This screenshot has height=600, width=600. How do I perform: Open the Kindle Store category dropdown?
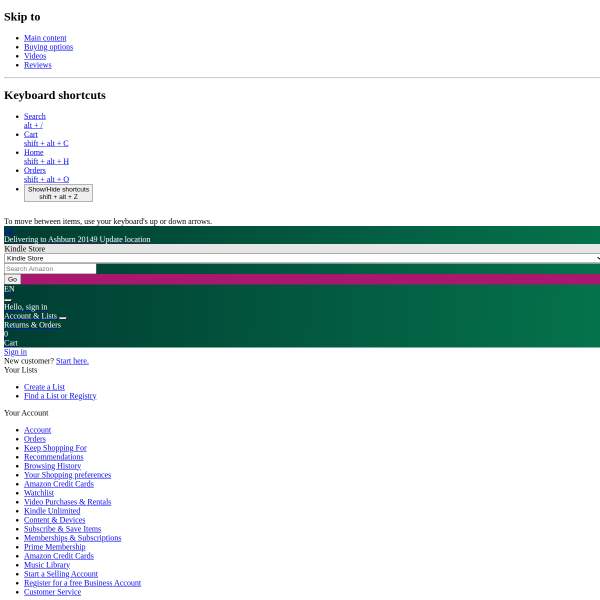pyautogui.click(x=300, y=258)
